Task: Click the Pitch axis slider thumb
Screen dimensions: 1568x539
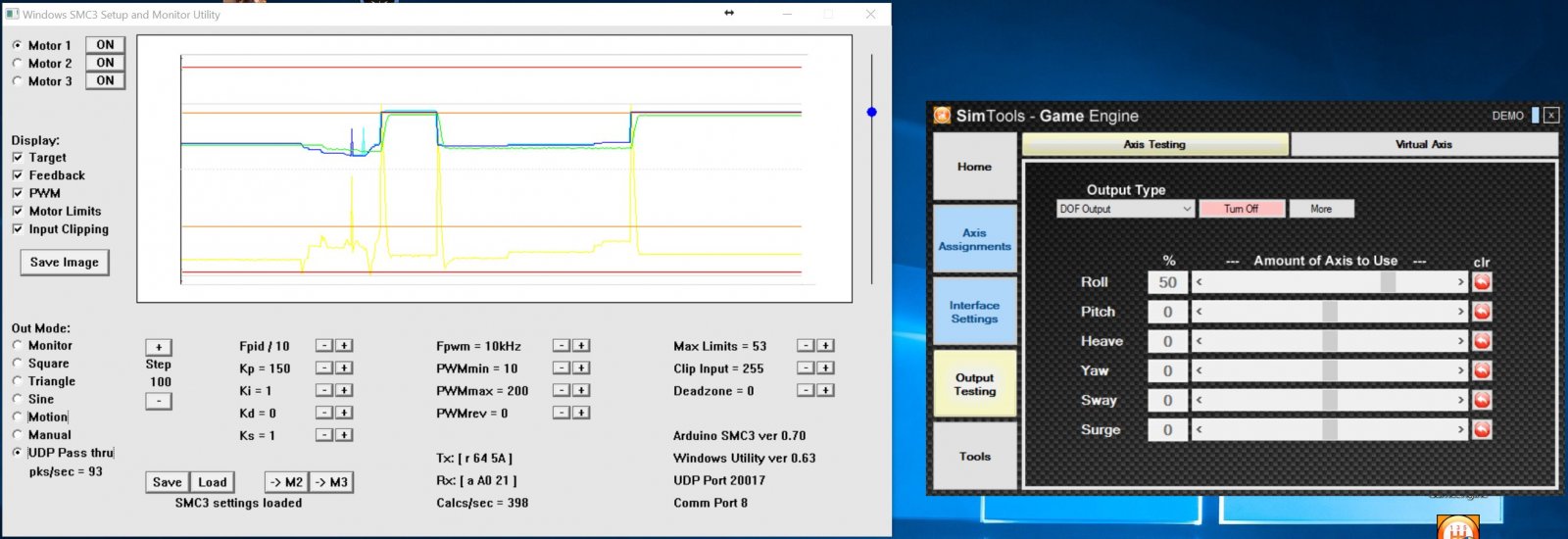Action: point(1330,312)
